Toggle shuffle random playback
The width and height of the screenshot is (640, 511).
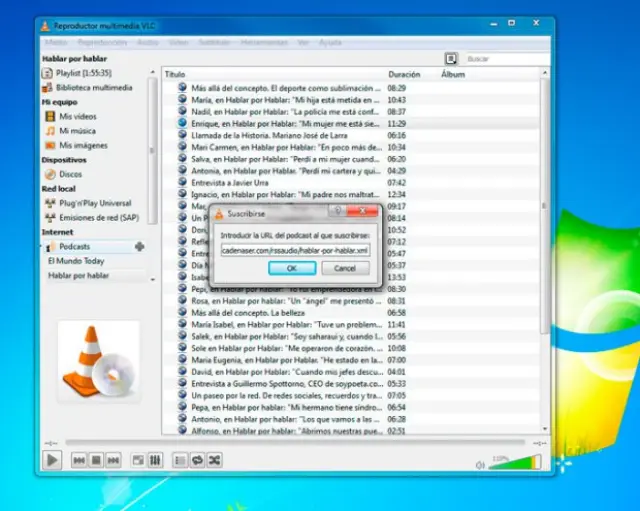point(214,460)
